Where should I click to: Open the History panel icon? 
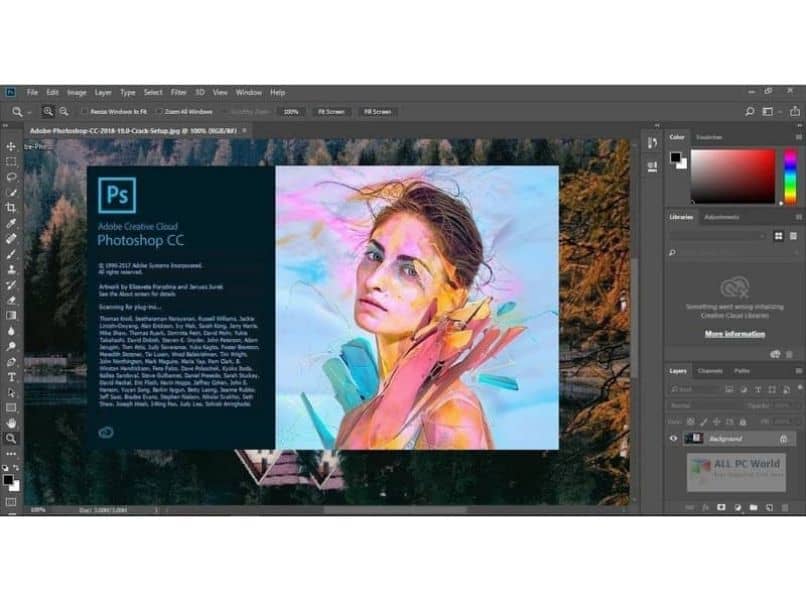pos(652,143)
